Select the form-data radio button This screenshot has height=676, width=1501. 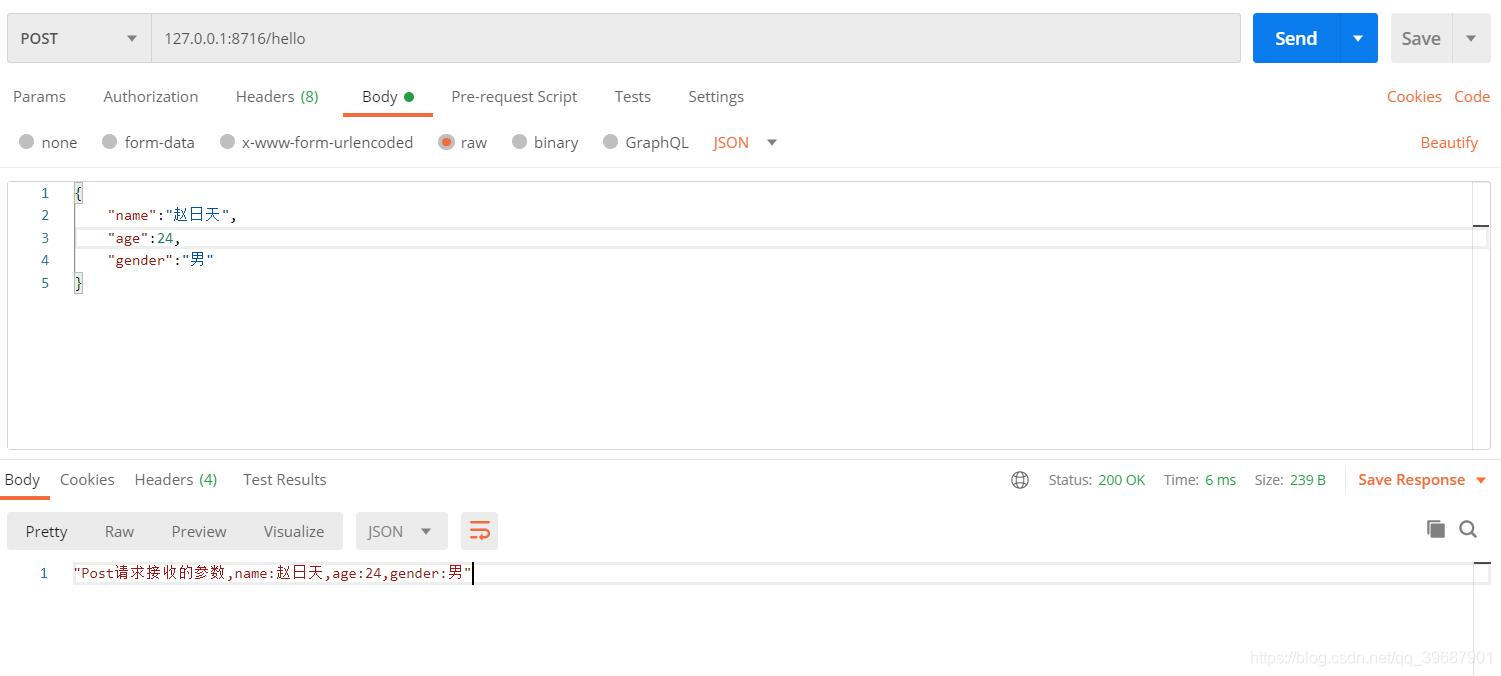click(109, 142)
